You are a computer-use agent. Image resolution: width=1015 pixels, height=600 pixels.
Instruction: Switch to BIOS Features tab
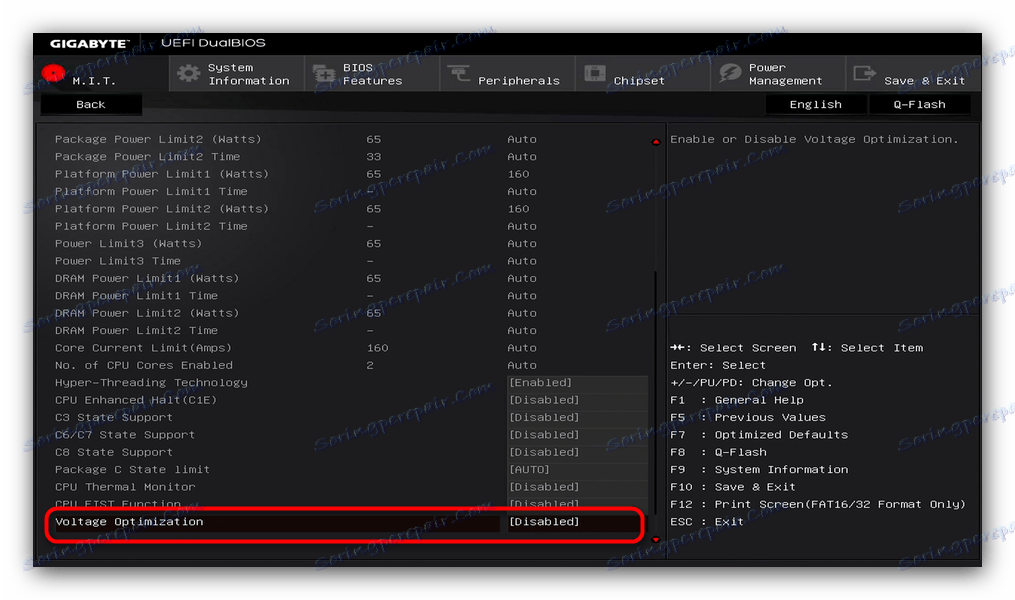click(x=372, y=73)
